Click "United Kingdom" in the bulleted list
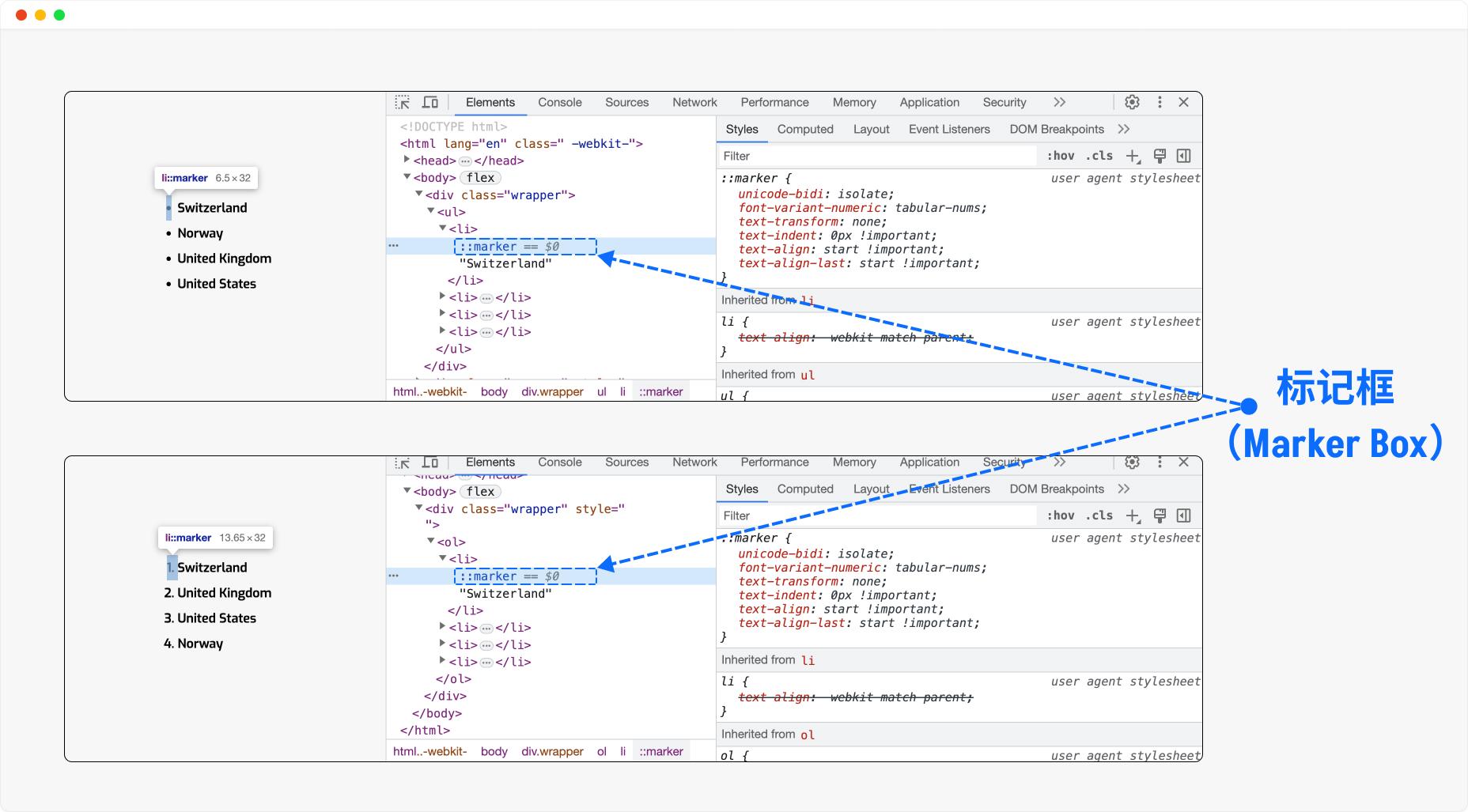This screenshot has width=1468, height=812. pyautogui.click(x=224, y=259)
